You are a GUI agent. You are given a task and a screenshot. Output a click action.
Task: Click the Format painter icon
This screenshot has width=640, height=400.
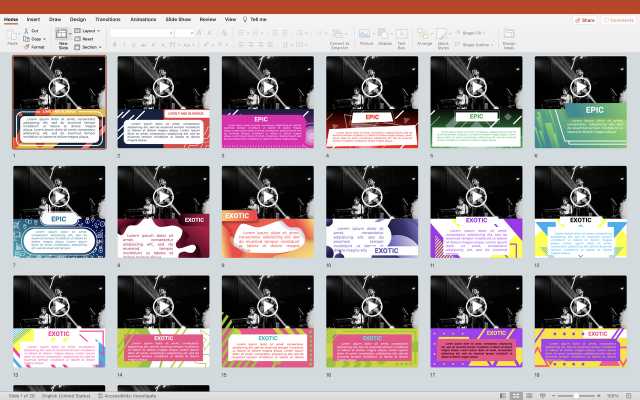point(35,46)
